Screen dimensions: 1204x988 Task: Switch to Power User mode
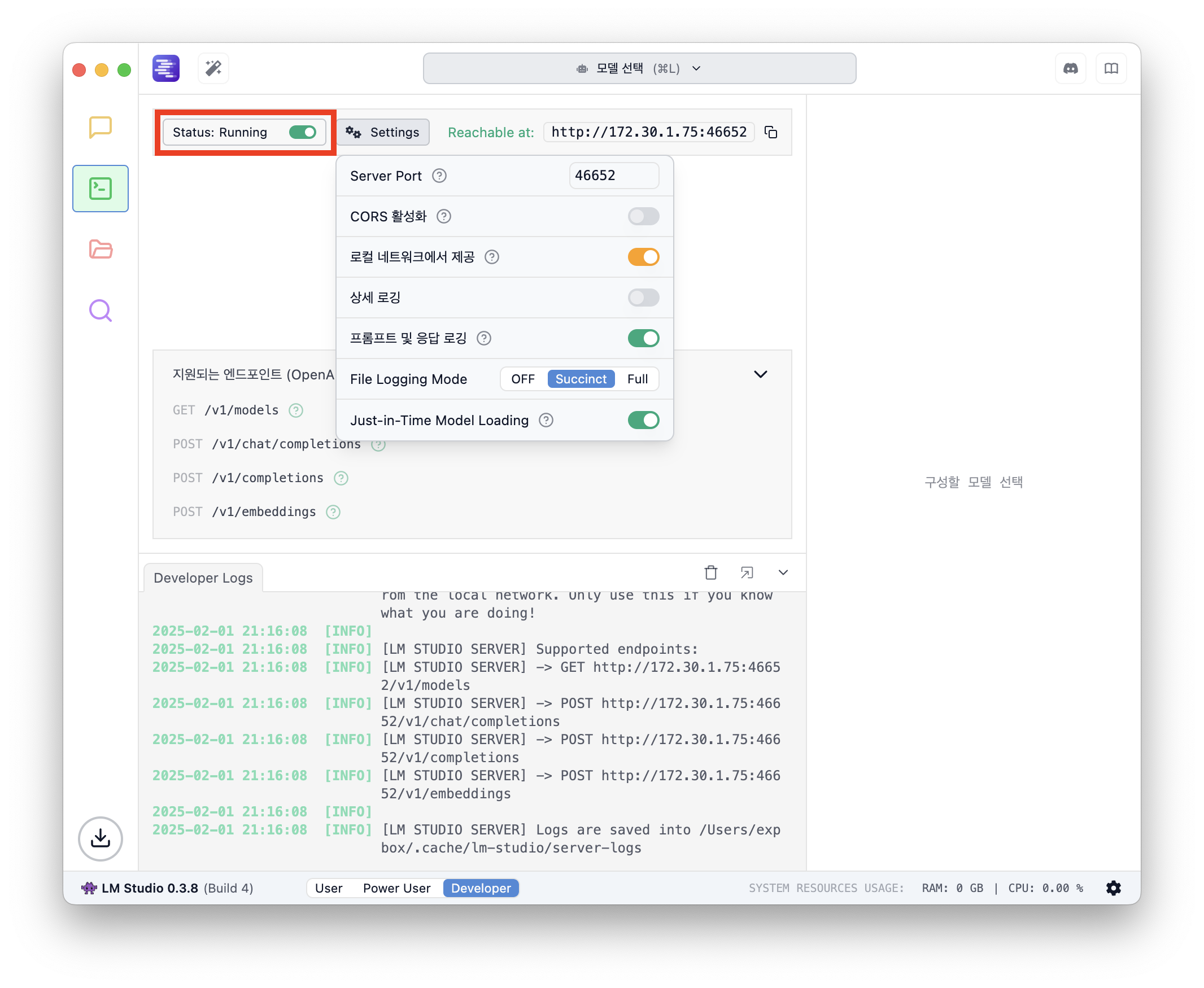[x=396, y=888]
